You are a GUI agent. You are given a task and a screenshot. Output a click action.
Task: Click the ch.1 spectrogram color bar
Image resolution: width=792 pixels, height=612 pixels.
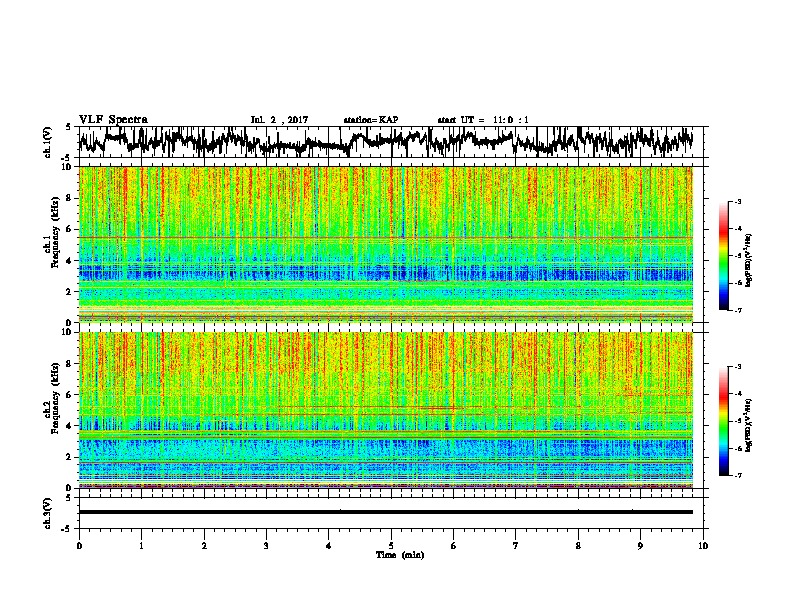click(x=723, y=256)
